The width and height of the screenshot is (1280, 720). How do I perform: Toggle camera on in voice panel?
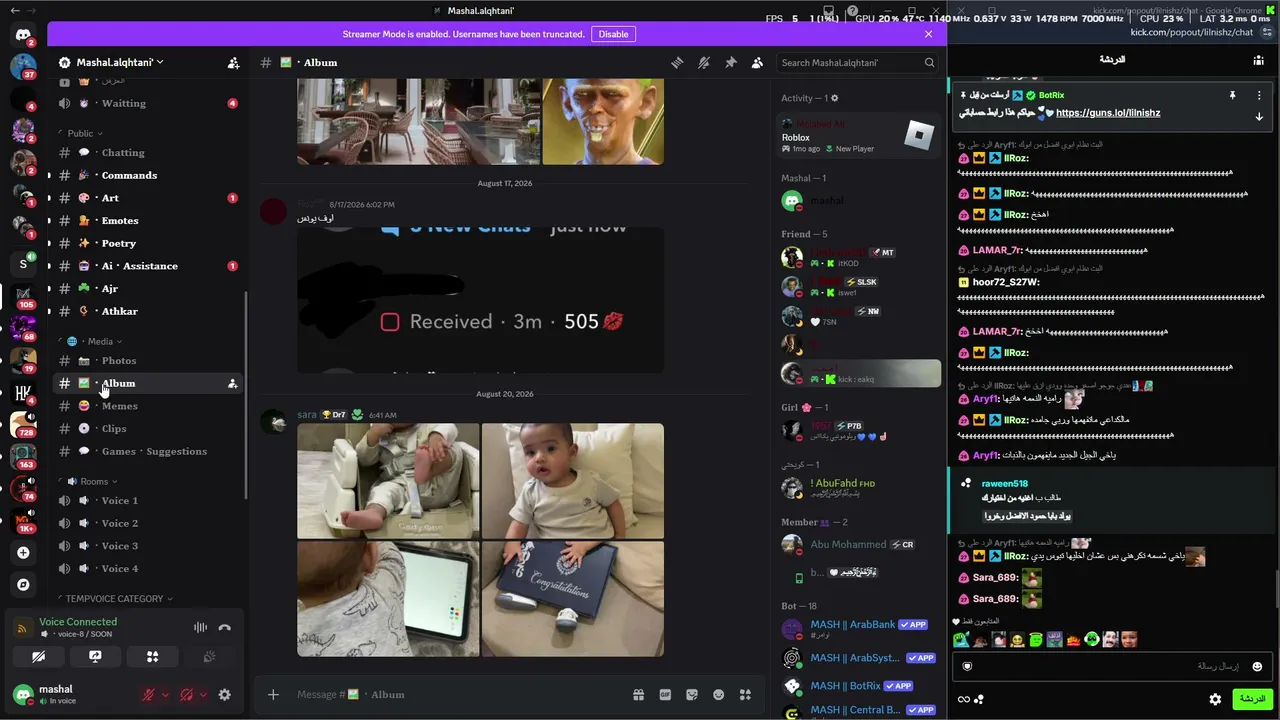coord(38,657)
